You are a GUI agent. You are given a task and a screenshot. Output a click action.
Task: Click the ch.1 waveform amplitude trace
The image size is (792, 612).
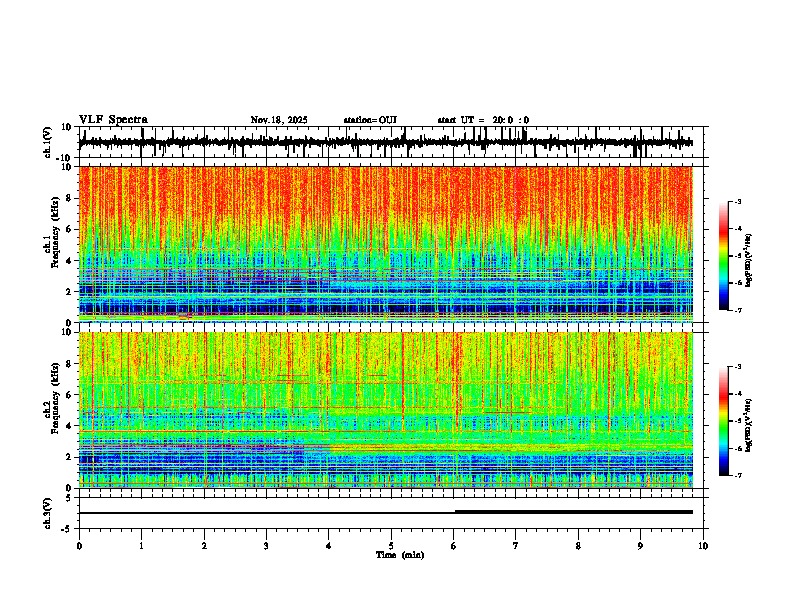pyautogui.click(x=385, y=143)
